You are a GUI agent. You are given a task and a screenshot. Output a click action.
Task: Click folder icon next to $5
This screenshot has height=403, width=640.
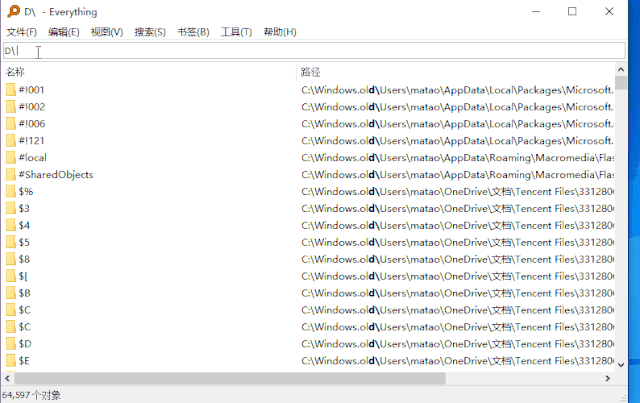(x=11, y=243)
